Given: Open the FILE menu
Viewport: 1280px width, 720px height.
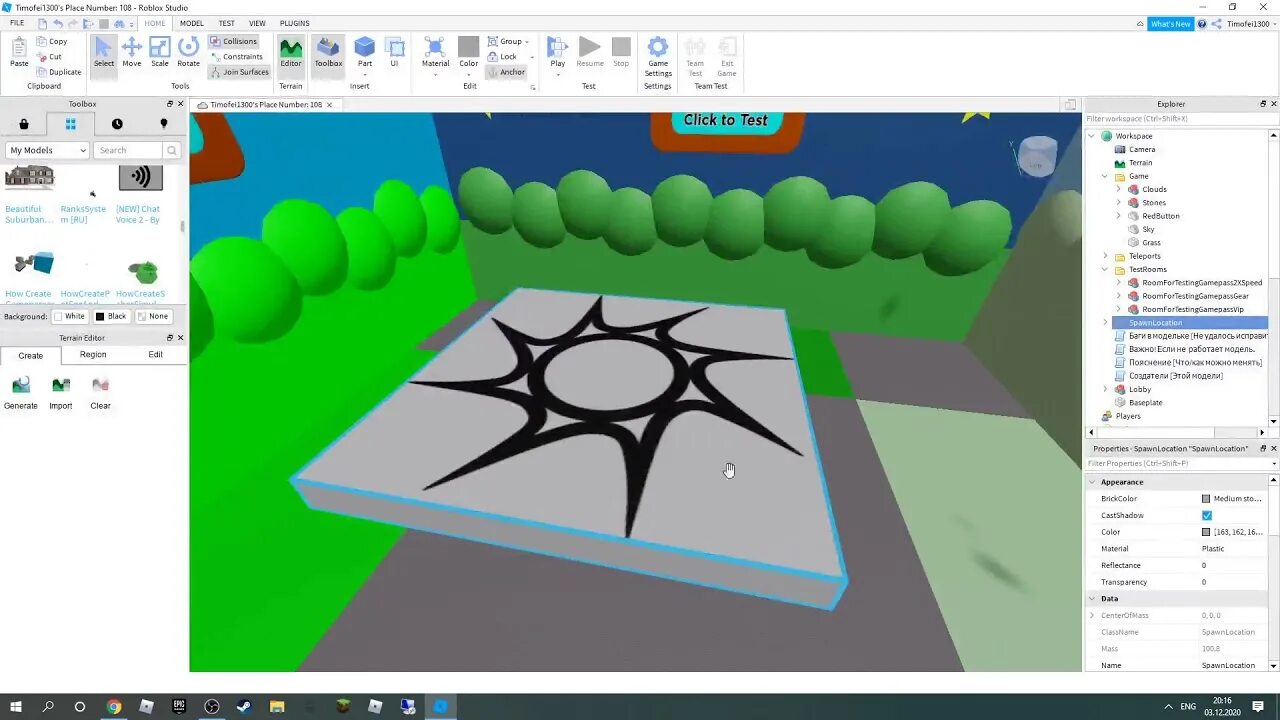Looking at the screenshot, I should [x=17, y=23].
